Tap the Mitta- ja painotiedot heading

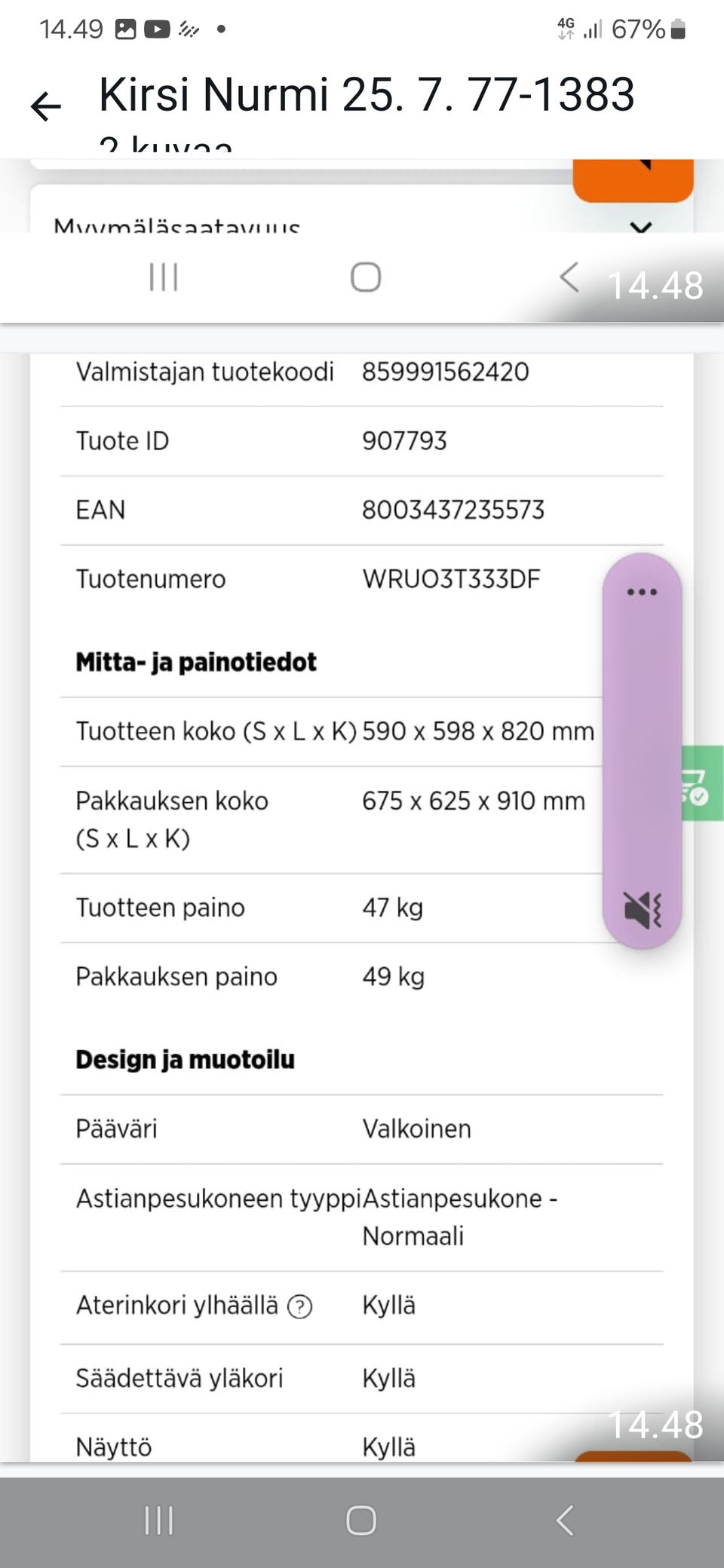pos(196,663)
